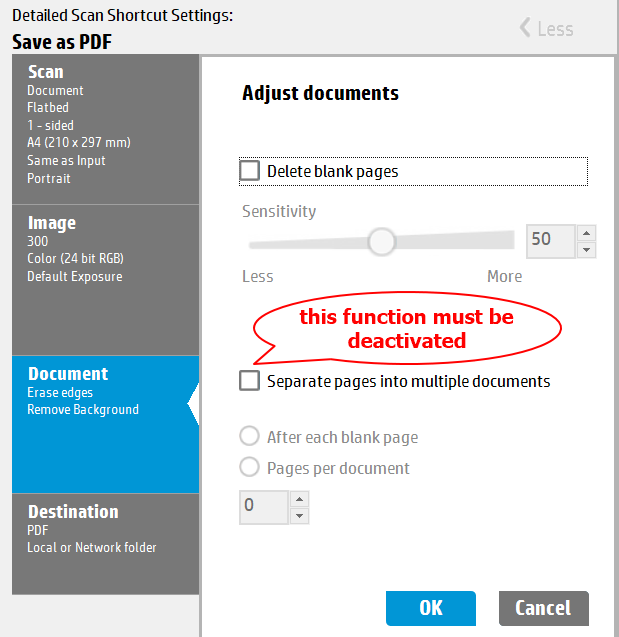Click the Adjust documents heading
Screen dimensions: 619x637
click(320, 93)
